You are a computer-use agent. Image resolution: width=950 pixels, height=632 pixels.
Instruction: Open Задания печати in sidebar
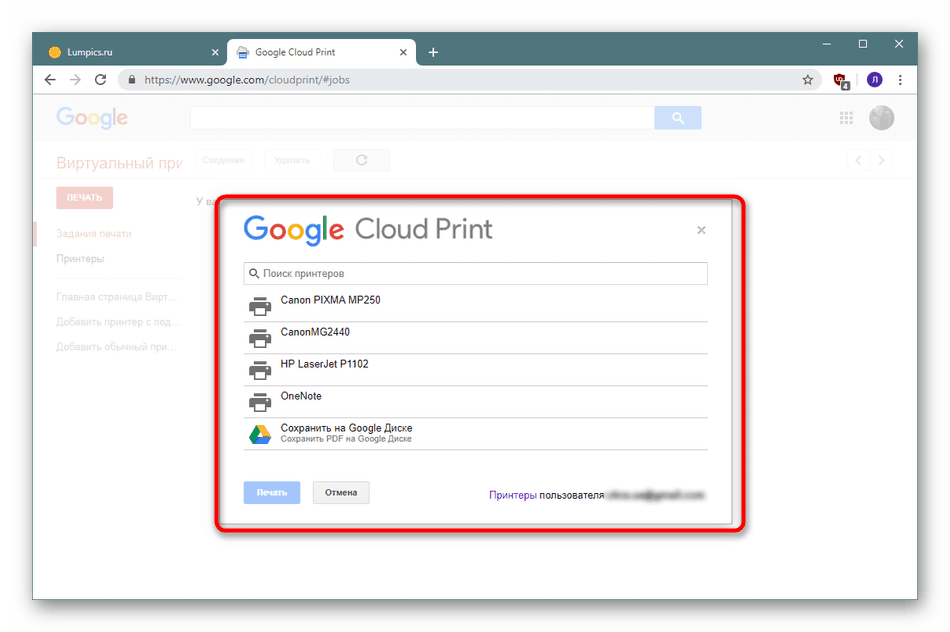(94, 233)
